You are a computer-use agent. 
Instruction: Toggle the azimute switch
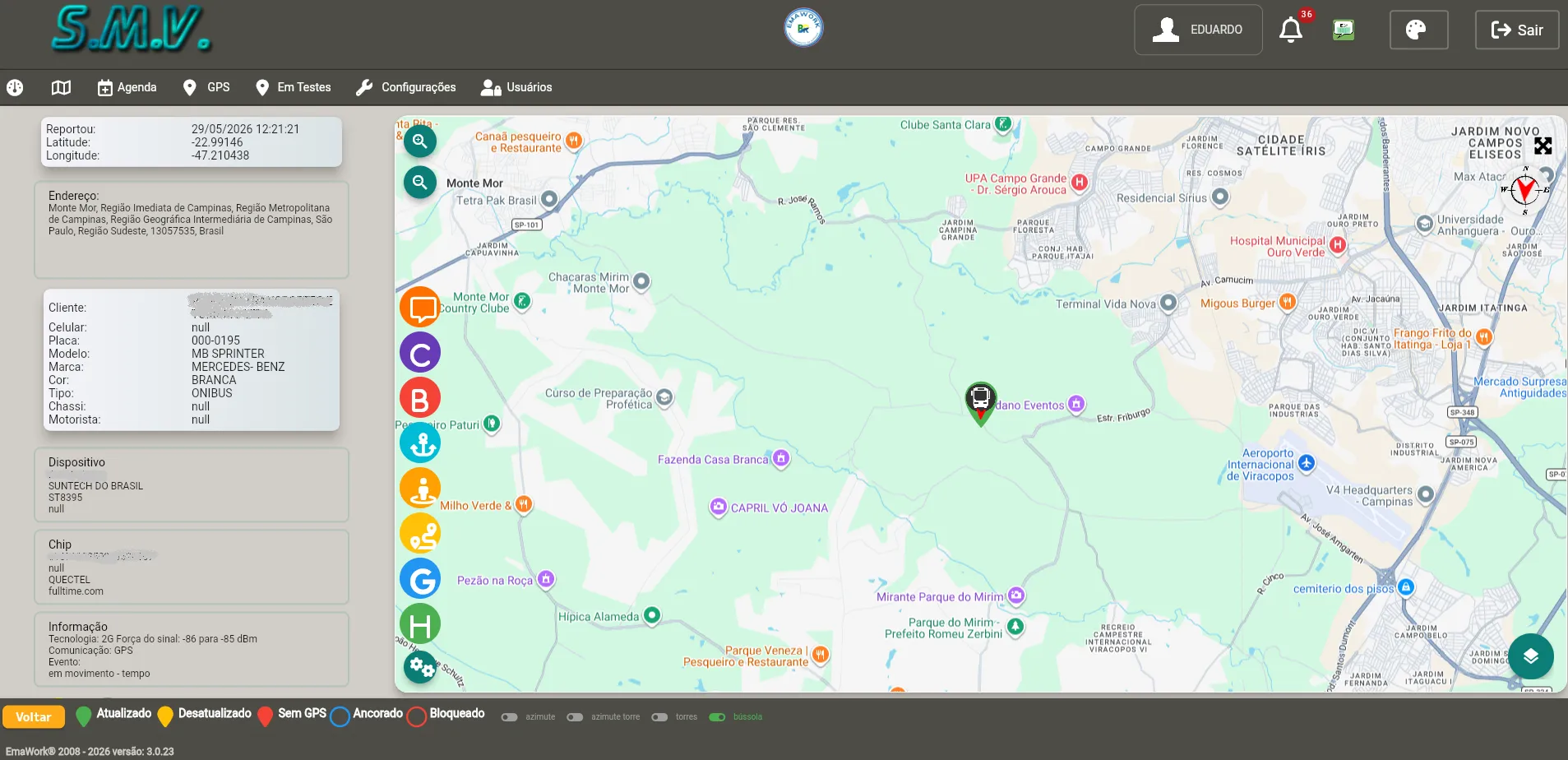[510, 717]
